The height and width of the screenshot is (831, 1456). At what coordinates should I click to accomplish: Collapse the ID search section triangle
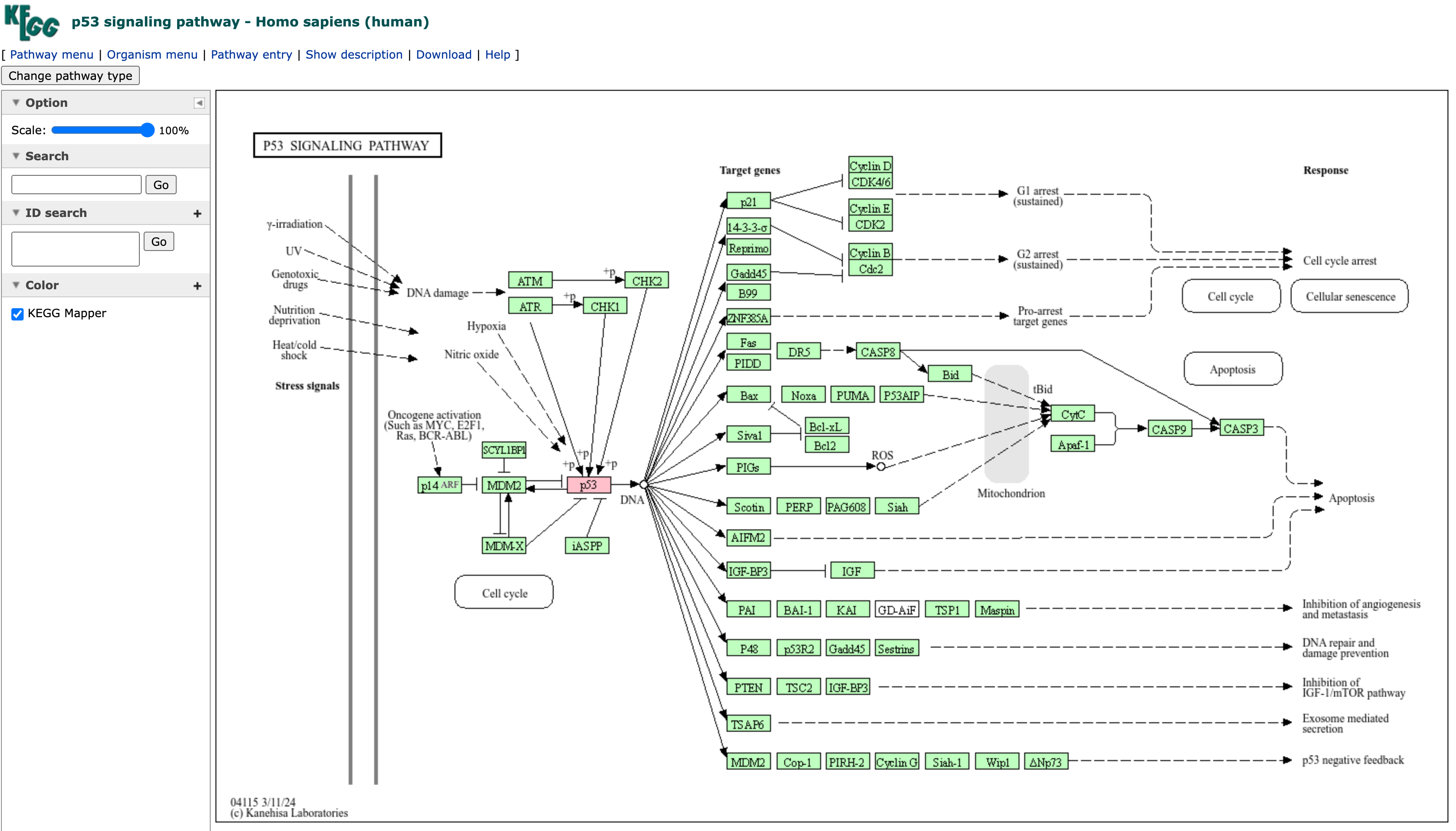[x=16, y=213]
